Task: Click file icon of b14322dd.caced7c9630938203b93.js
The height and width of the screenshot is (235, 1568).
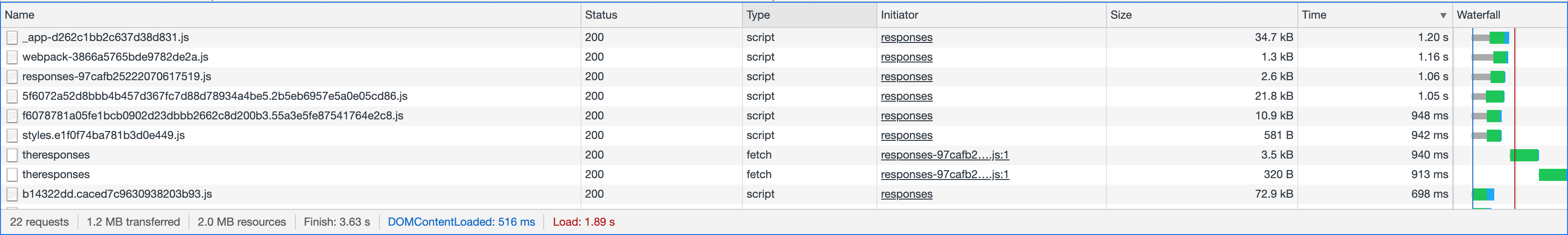Action: pyautogui.click(x=12, y=194)
